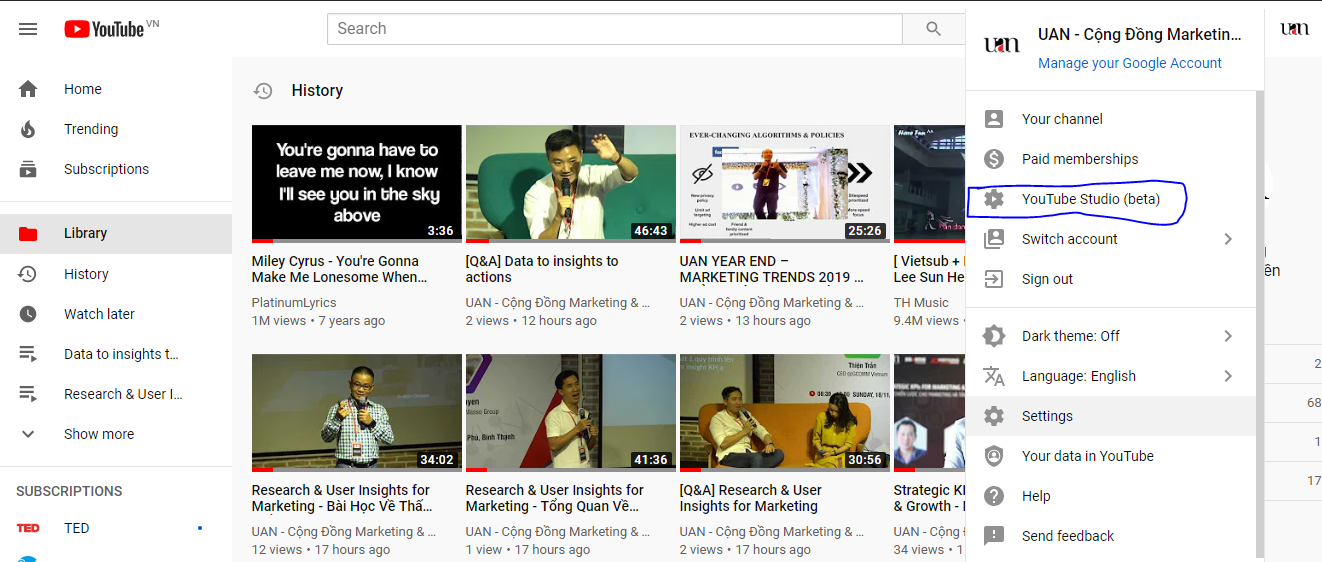Click the UAN account name in menu
Image resolution: width=1322 pixels, height=562 pixels.
pyautogui.click(x=1140, y=34)
